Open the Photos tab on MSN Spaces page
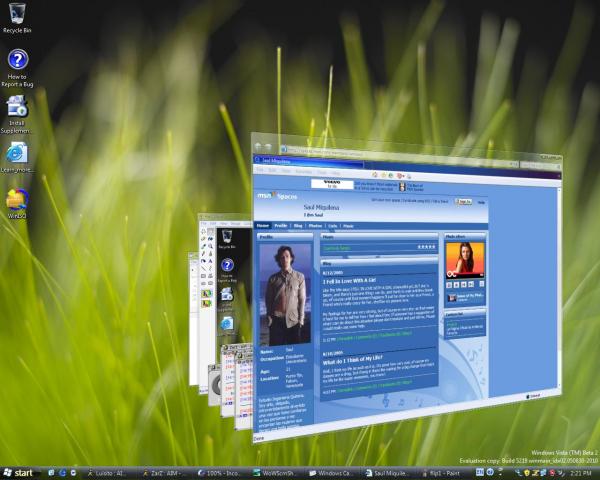The width and height of the screenshot is (600, 480). click(315, 226)
